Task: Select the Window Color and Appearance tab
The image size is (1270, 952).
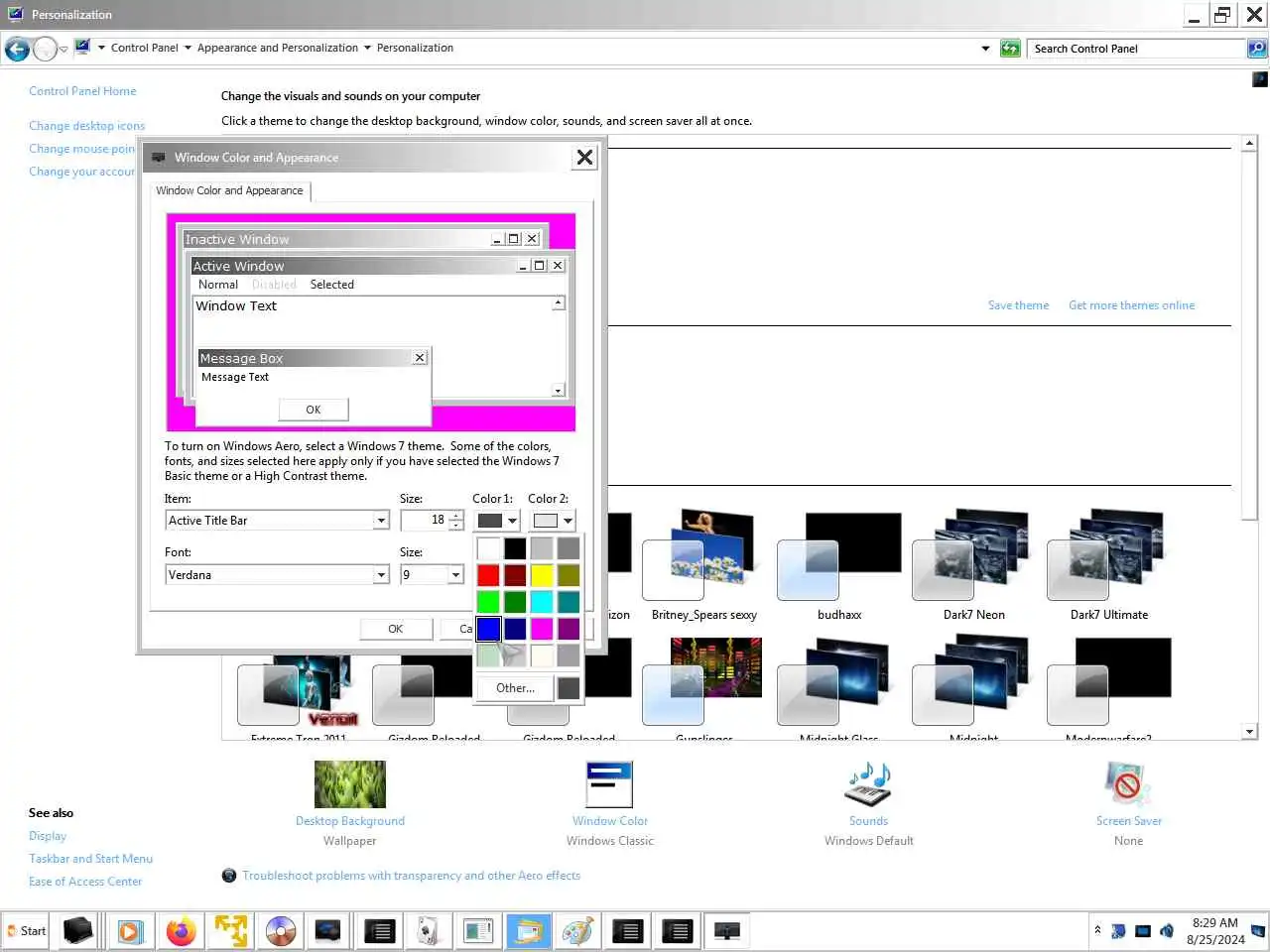Action: click(229, 190)
